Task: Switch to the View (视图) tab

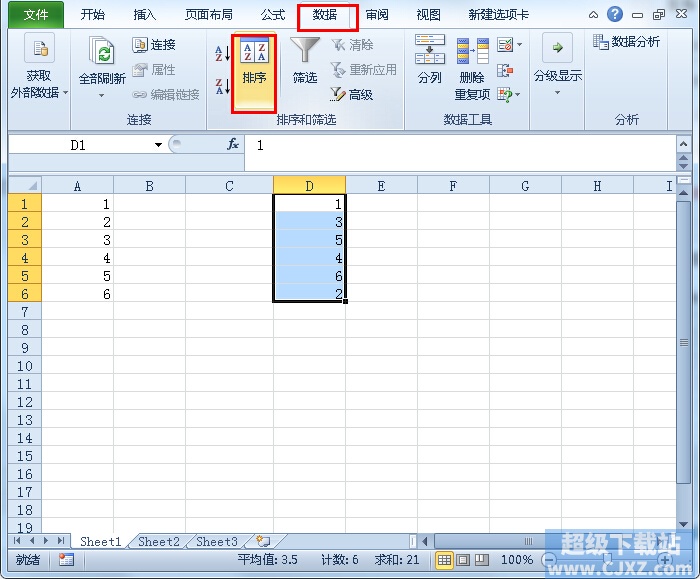Action: click(429, 15)
